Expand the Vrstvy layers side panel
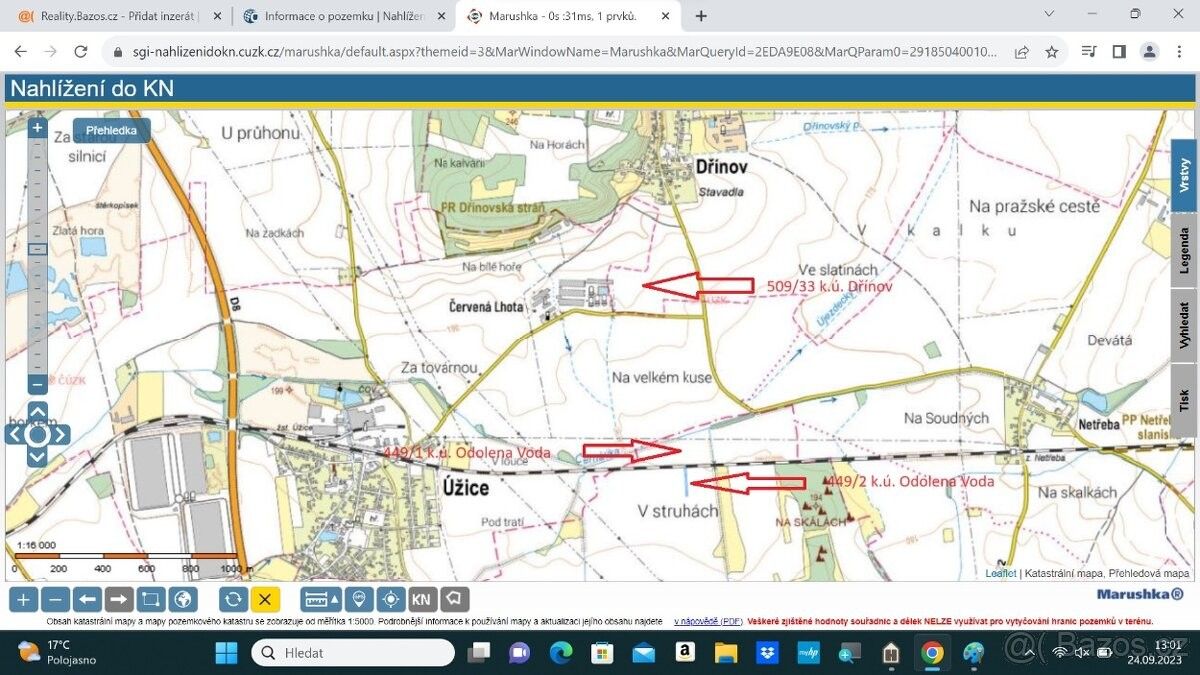 click(x=1184, y=175)
